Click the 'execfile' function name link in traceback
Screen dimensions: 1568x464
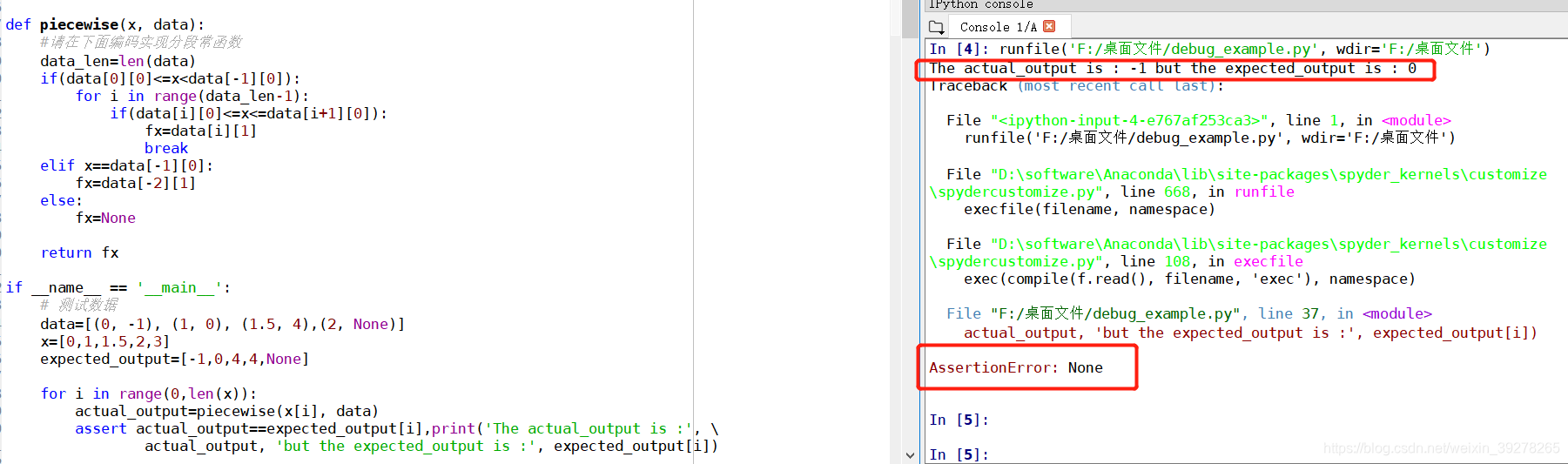point(1269,261)
